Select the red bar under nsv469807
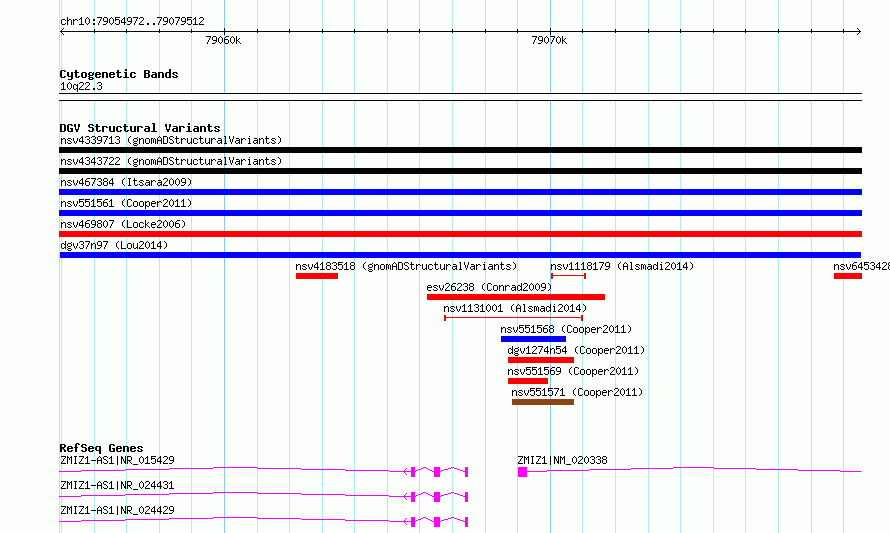Image resolution: width=890 pixels, height=533 pixels. [x=460, y=234]
